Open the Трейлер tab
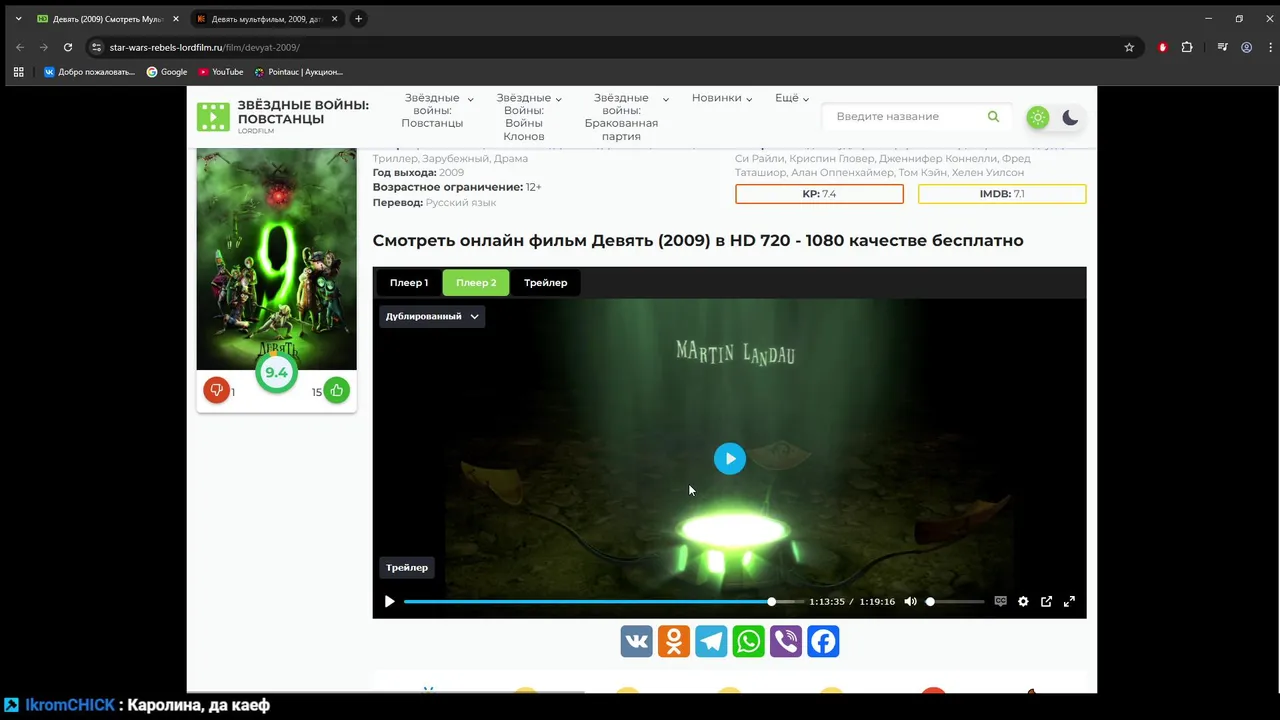 [546, 283]
